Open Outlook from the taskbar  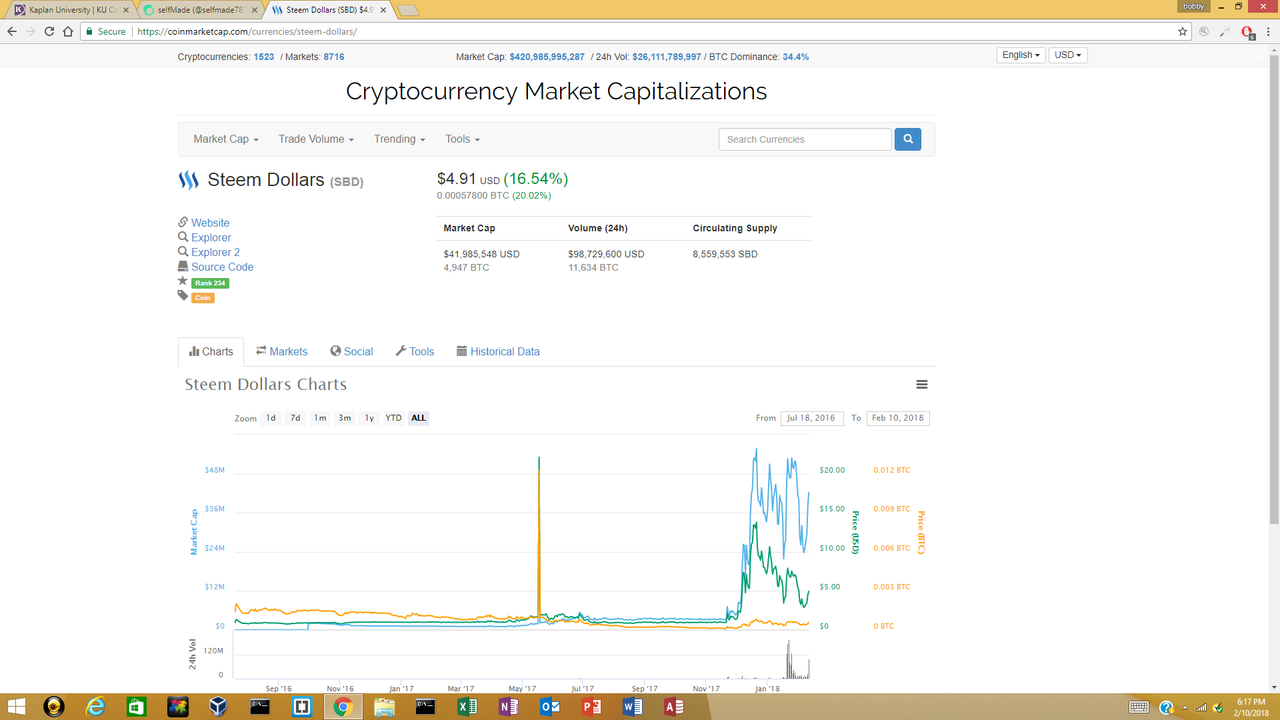click(549, 707)
